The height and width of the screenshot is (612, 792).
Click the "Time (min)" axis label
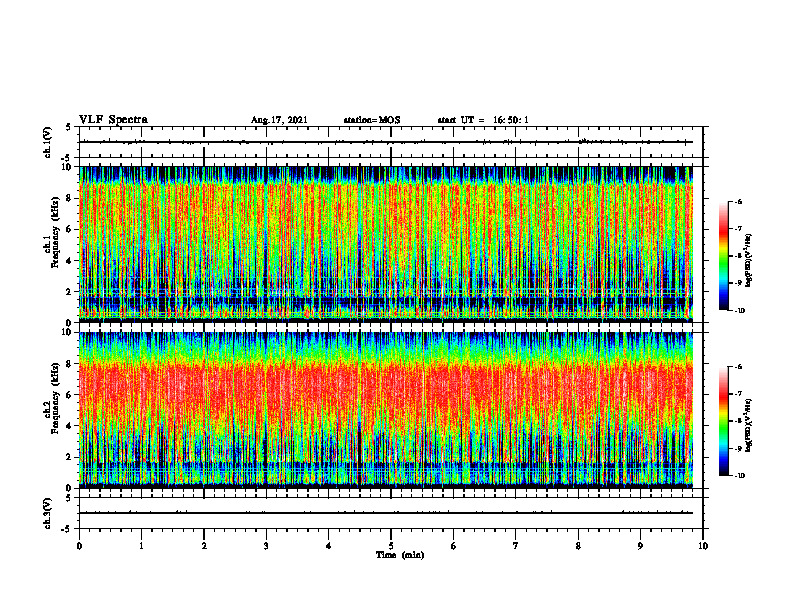pos(400,555)
